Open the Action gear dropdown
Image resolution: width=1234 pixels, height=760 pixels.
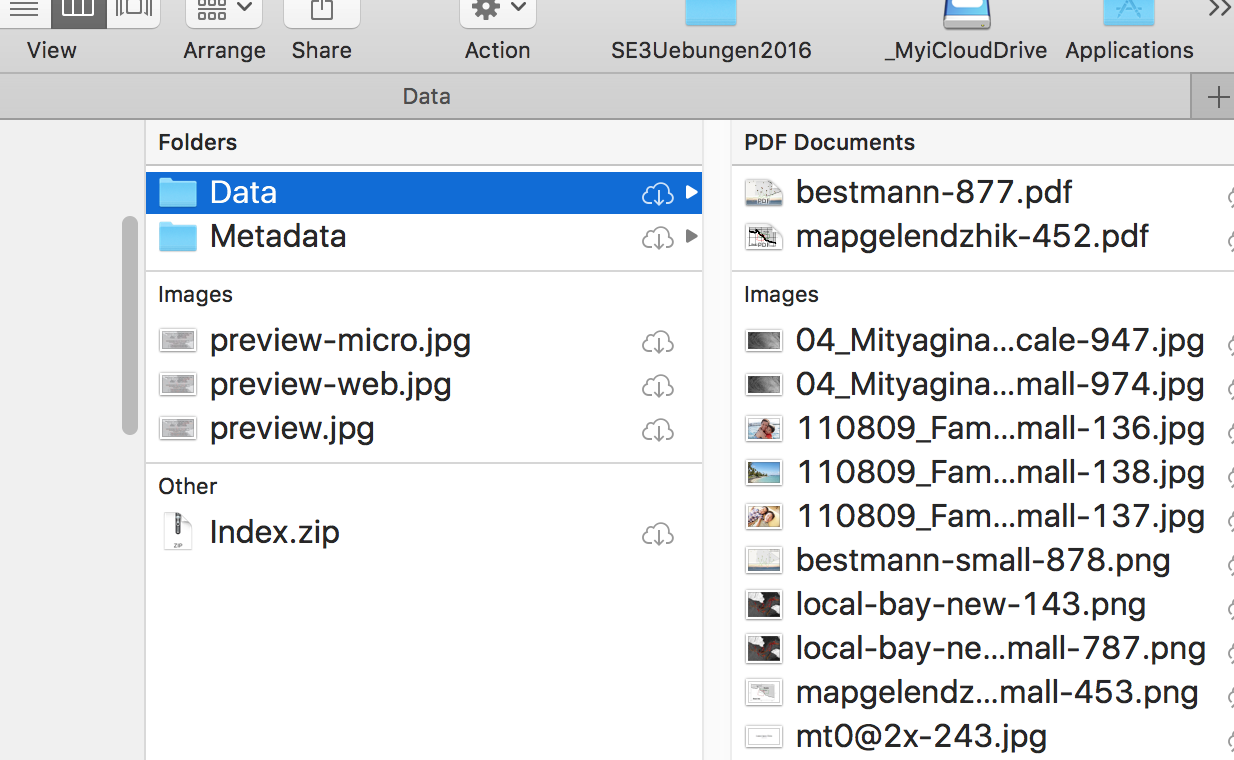(x=497, y=12)
